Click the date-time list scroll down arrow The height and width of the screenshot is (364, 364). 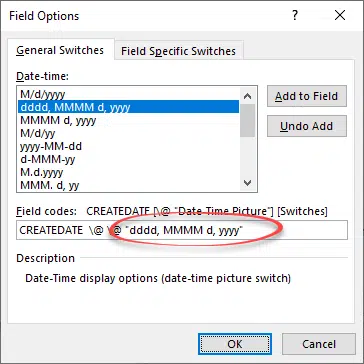(x=247, y=182)
